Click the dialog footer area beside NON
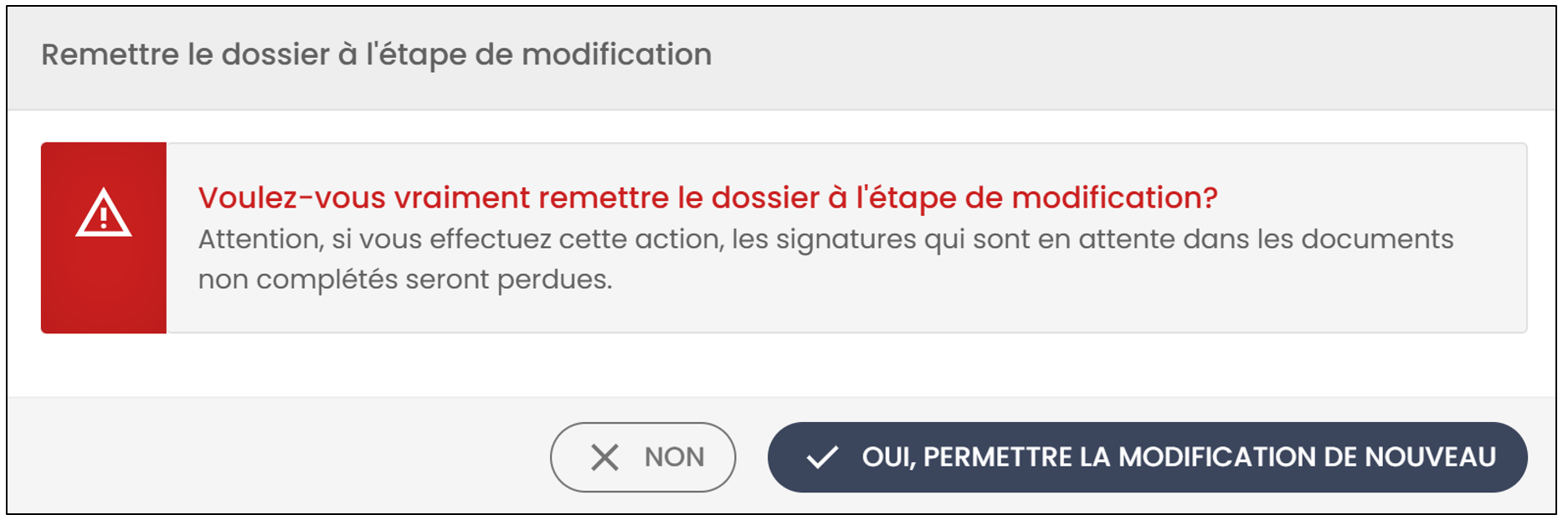Screen dimensions: 1568x520 [x=276, y=456]
